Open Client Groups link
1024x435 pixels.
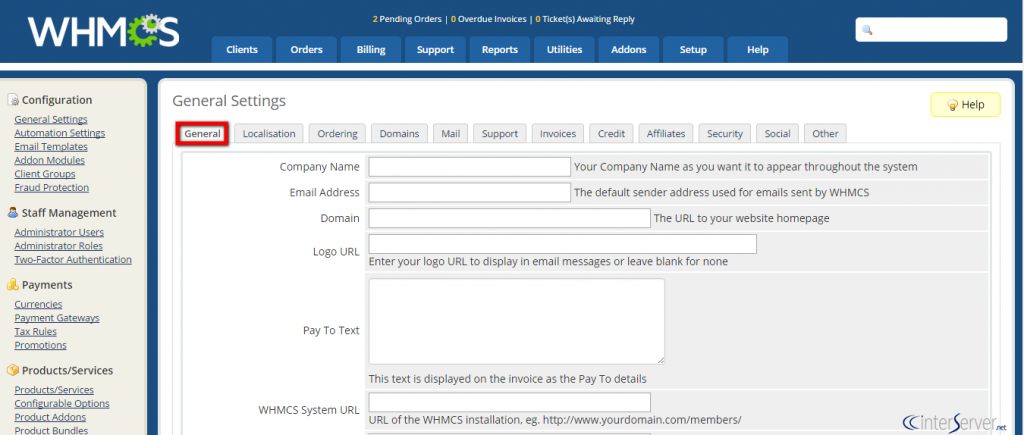point(44,174)
